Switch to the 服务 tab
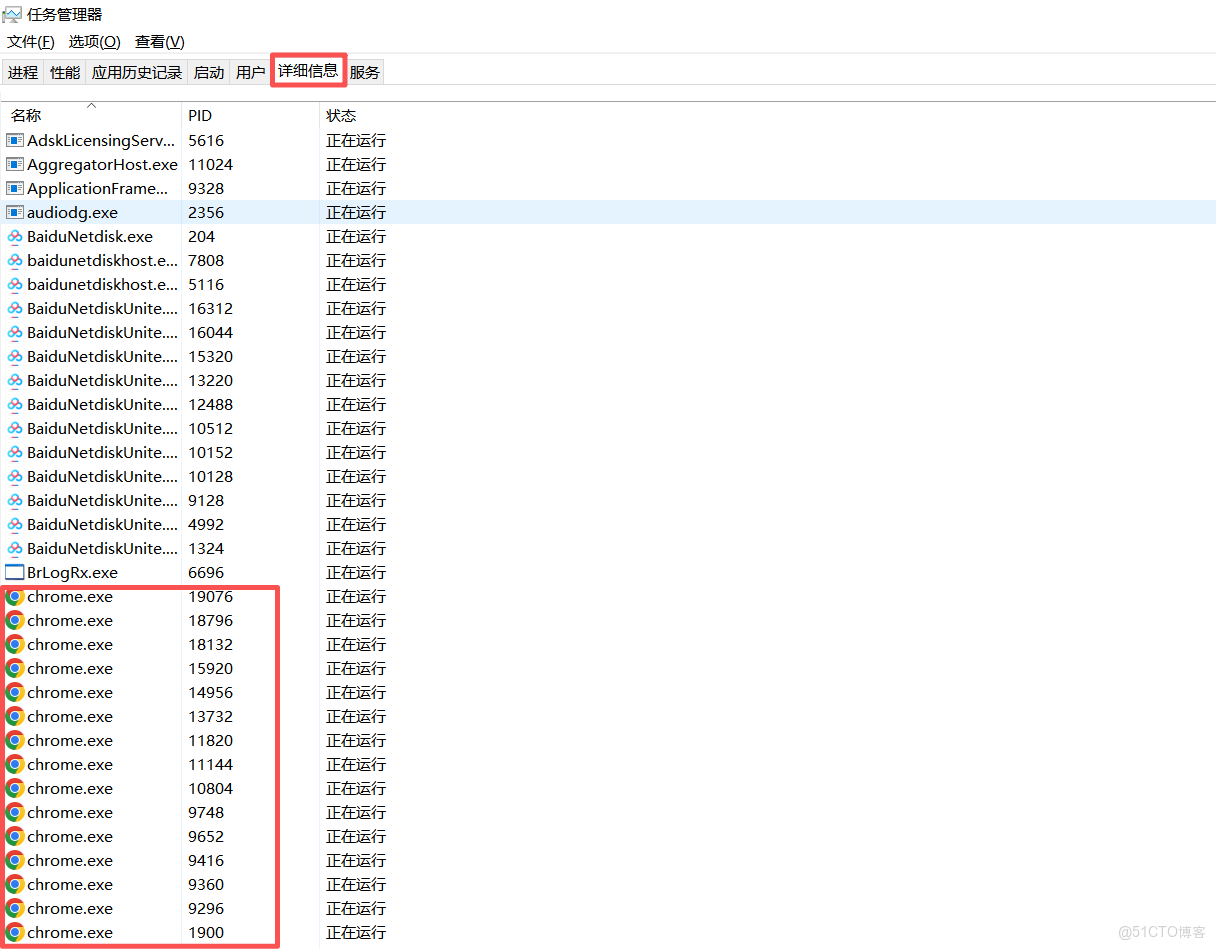This screenshot has height=949, width=1216. click(365, 72)
